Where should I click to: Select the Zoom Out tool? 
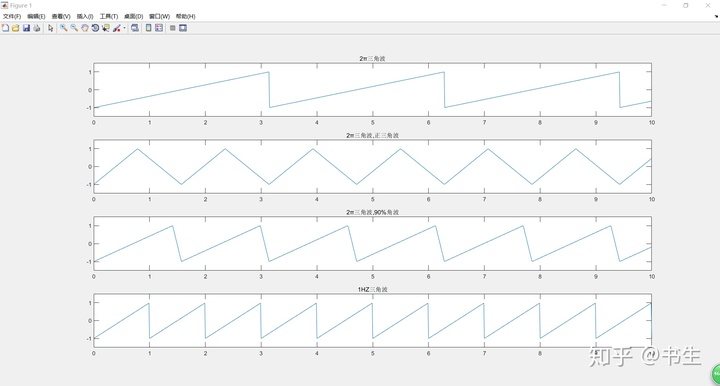[x=74, y=28]
